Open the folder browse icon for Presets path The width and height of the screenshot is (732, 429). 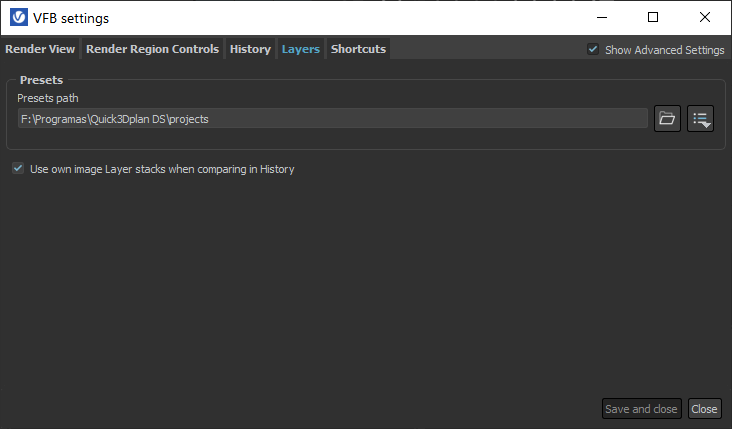coord(667,119)
